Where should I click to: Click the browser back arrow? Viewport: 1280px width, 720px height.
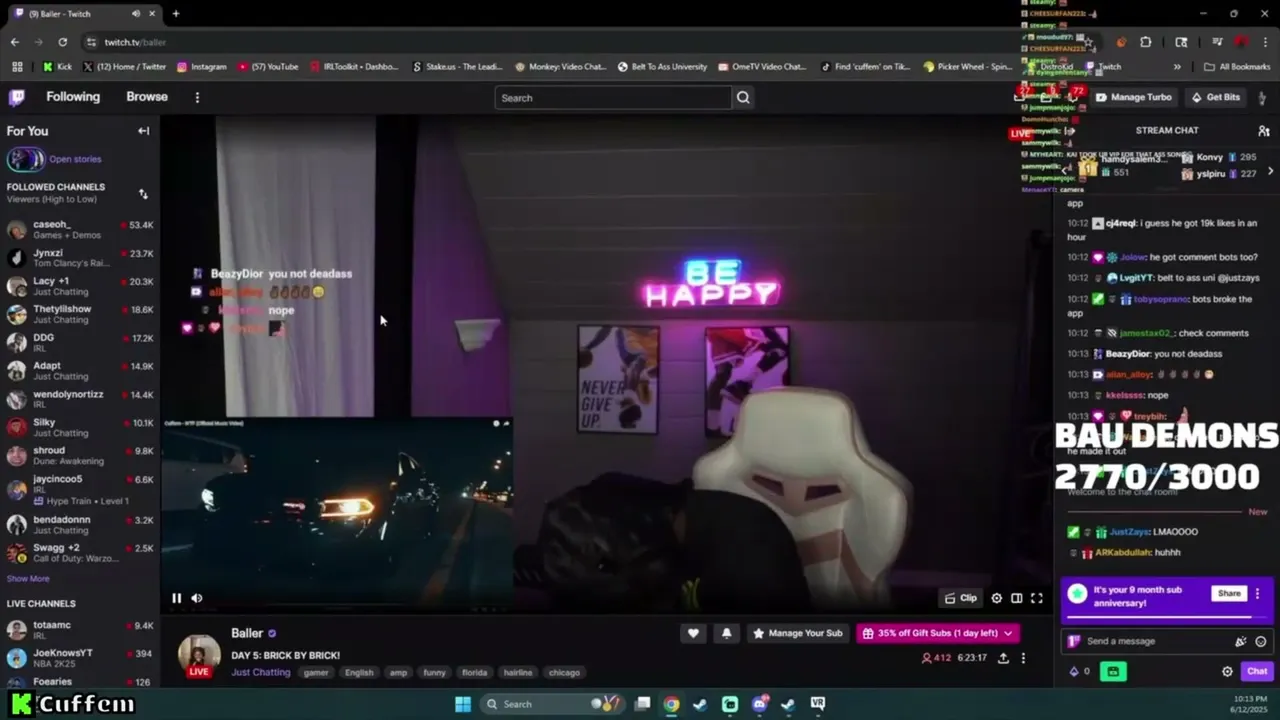(x=14, y=42)
